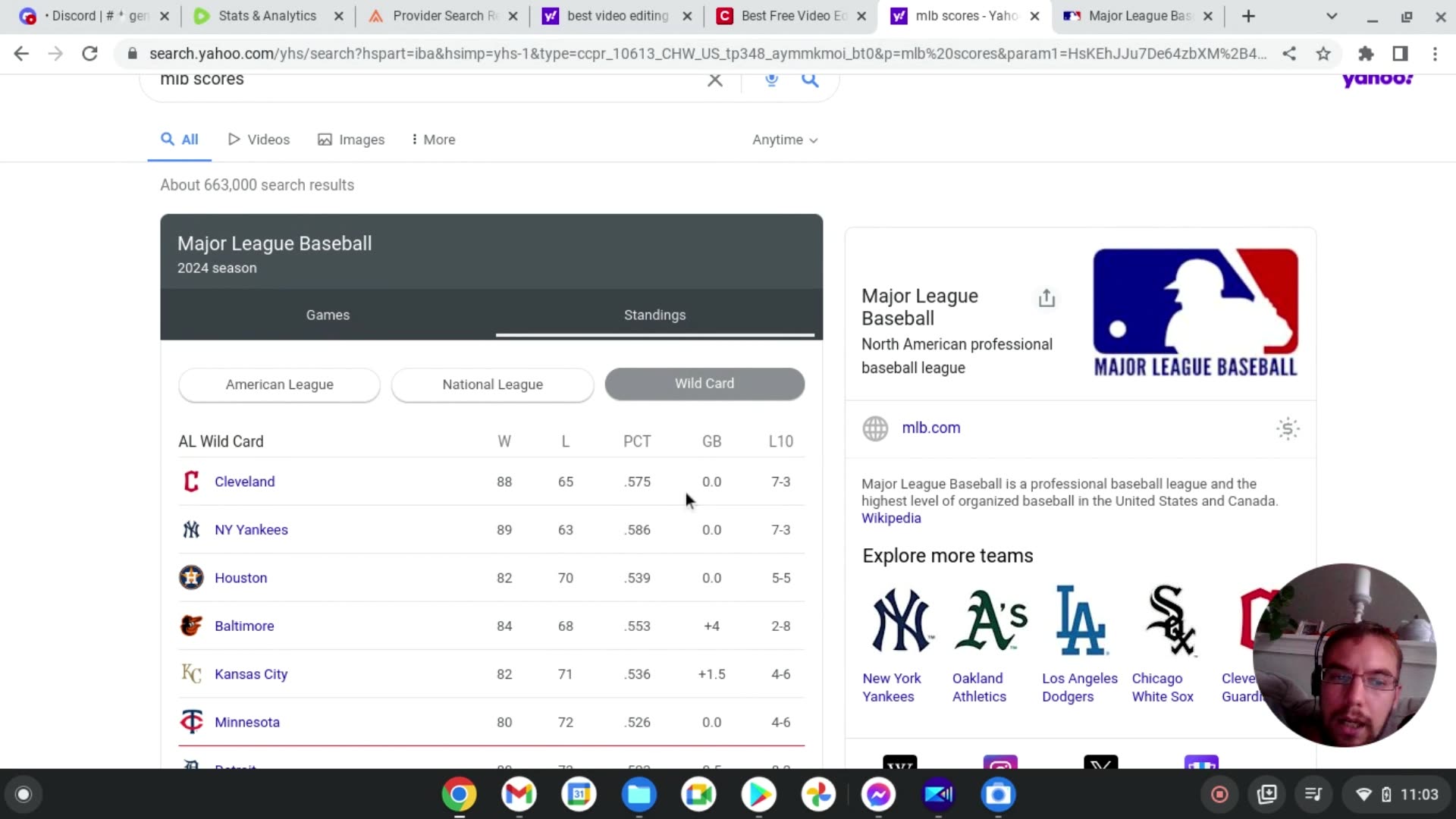The height and width of the screenshot is (819, 1456).
Task: Click the Oakland Athletics team logo
Action: tap(991, 620)
